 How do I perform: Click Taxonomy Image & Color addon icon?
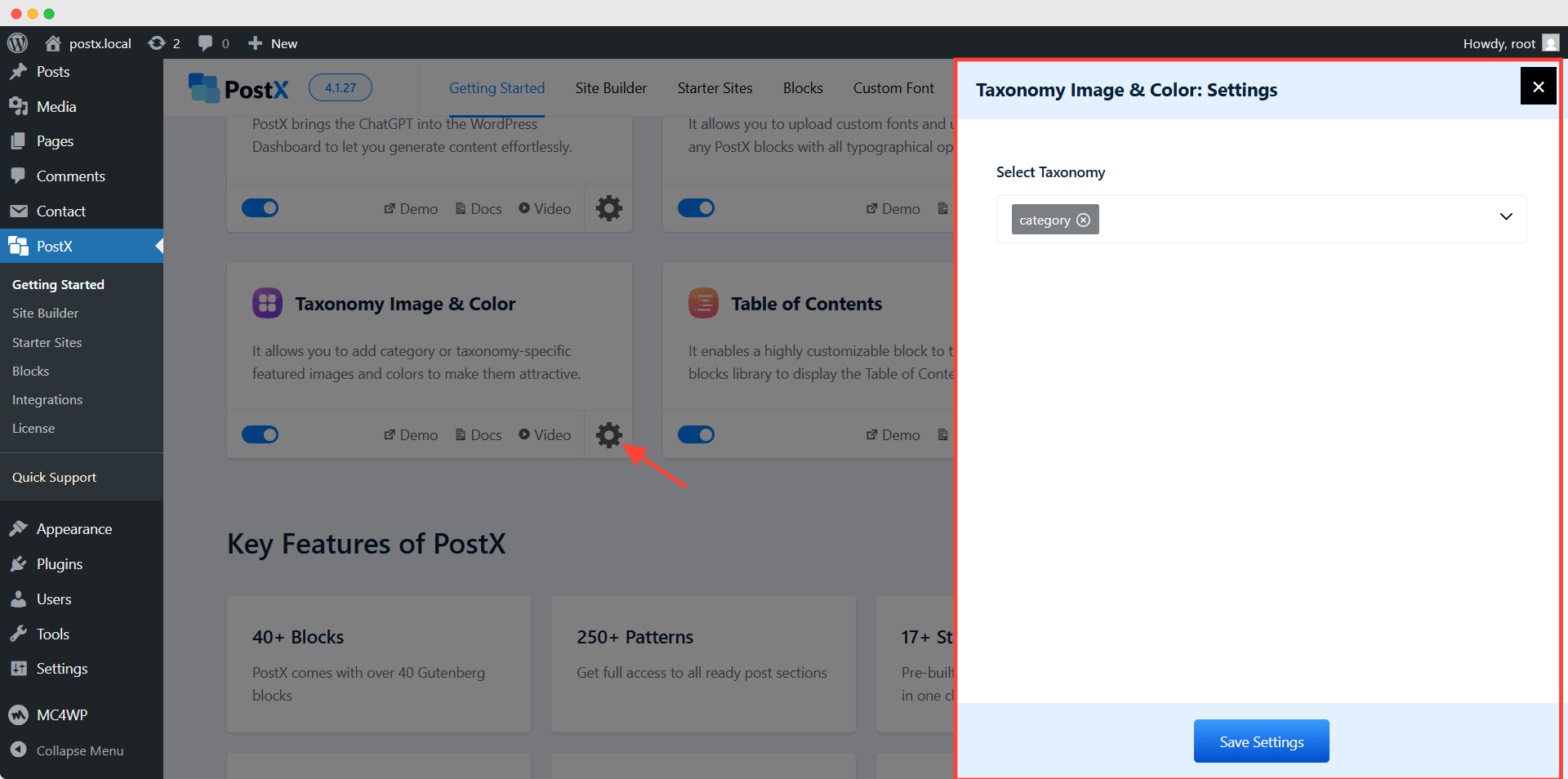tap(268, 303)
